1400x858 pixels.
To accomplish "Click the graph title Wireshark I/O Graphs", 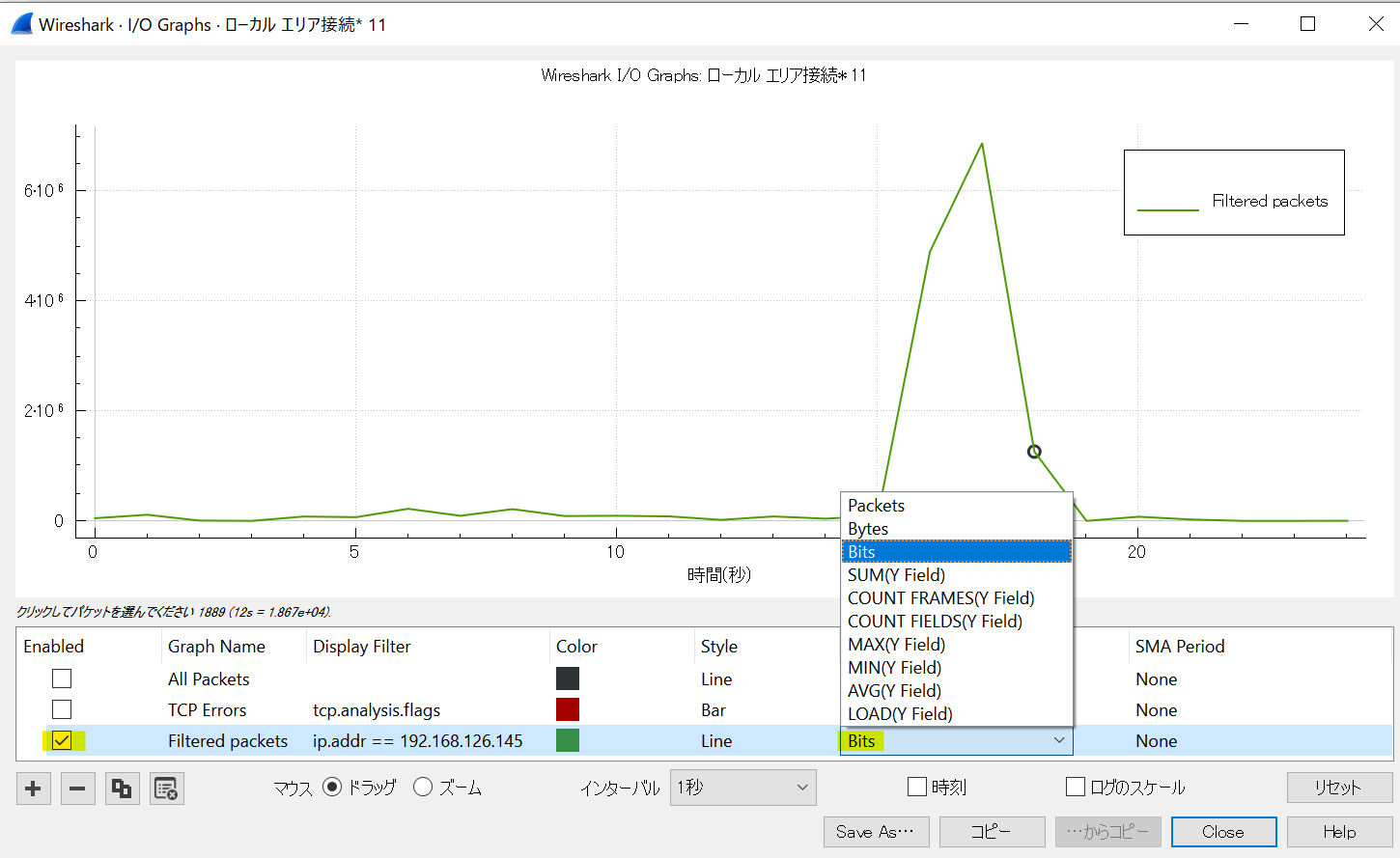I will (x=704, y=75).
